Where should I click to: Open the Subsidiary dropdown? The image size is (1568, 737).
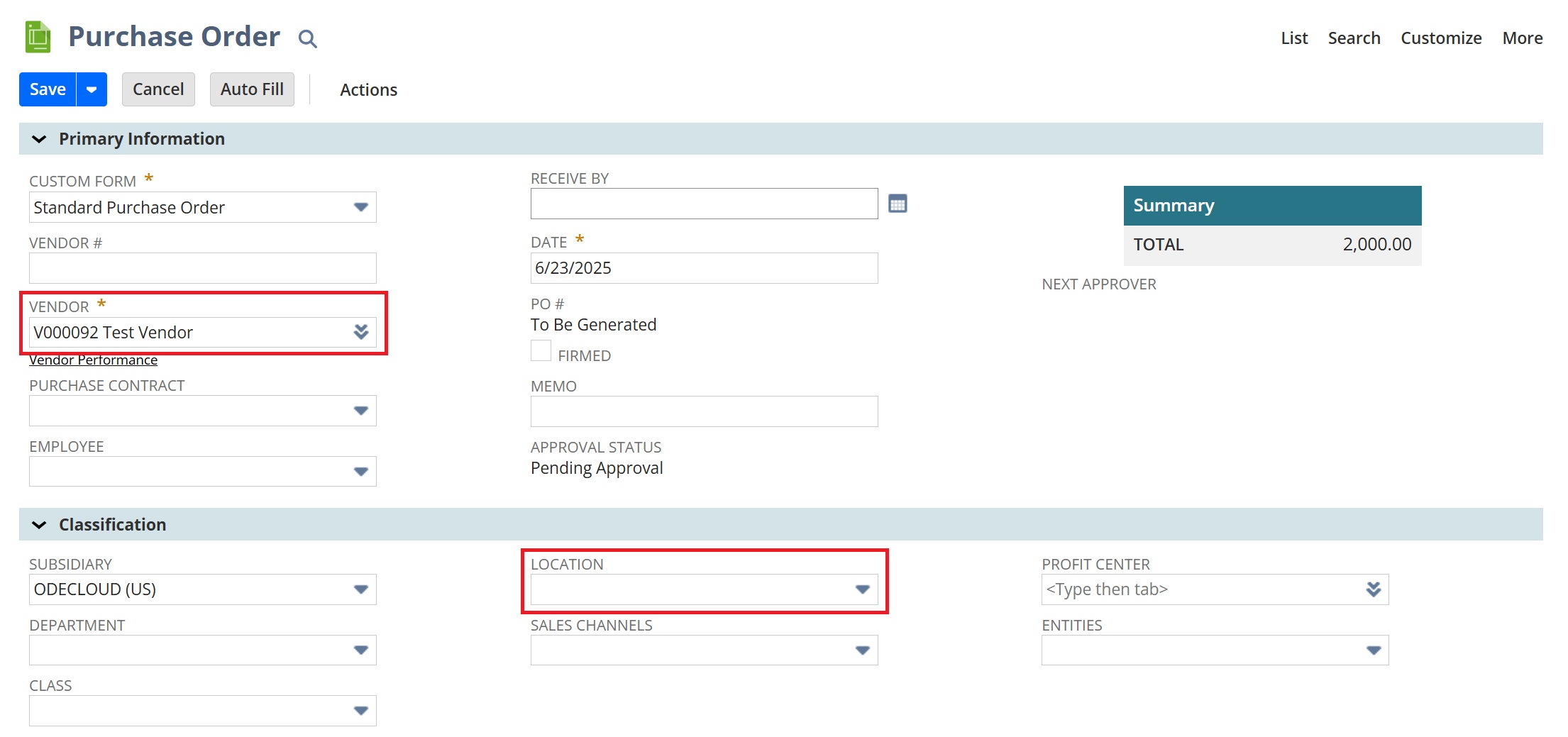(x=360, y=589)
